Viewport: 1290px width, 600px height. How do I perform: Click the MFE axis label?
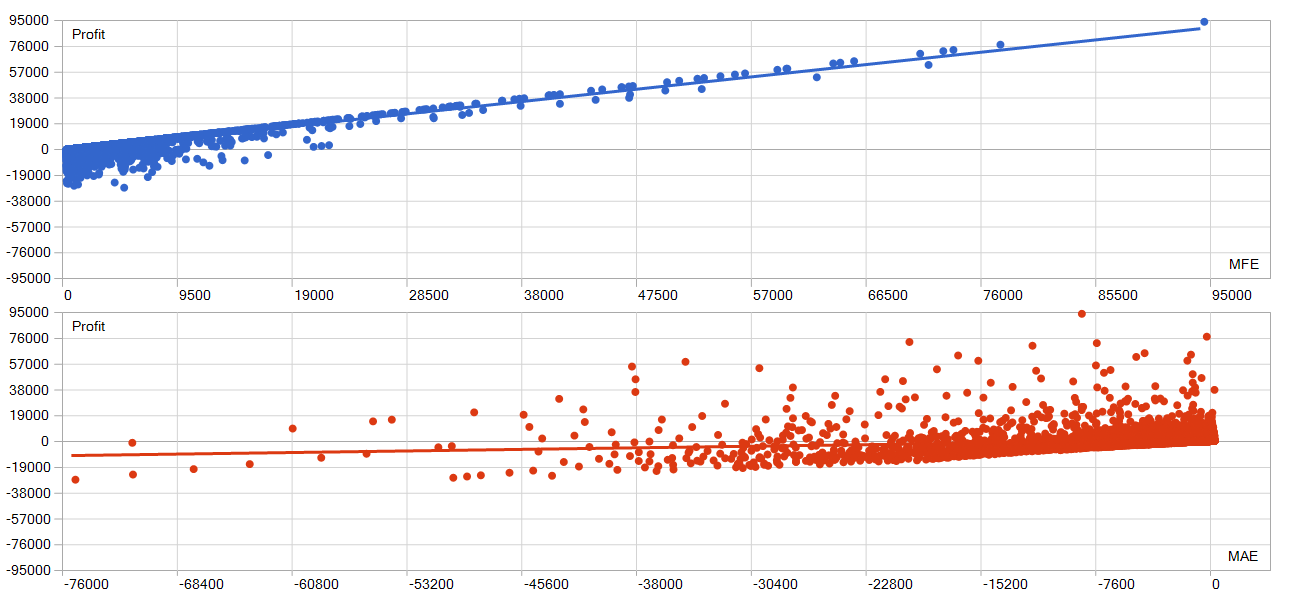[1243, 265]
